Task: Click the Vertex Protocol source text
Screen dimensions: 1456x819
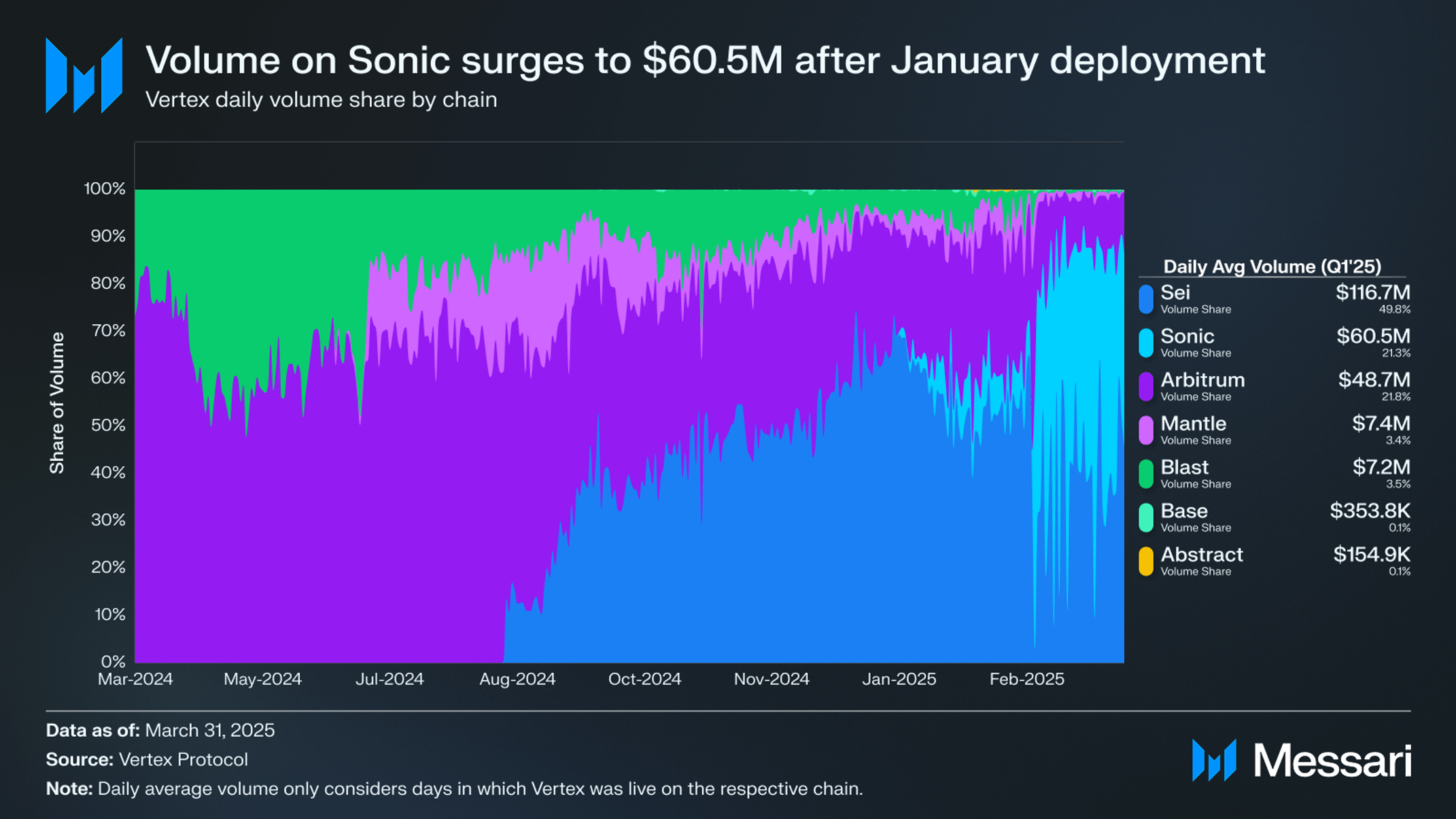Action: 184,759
